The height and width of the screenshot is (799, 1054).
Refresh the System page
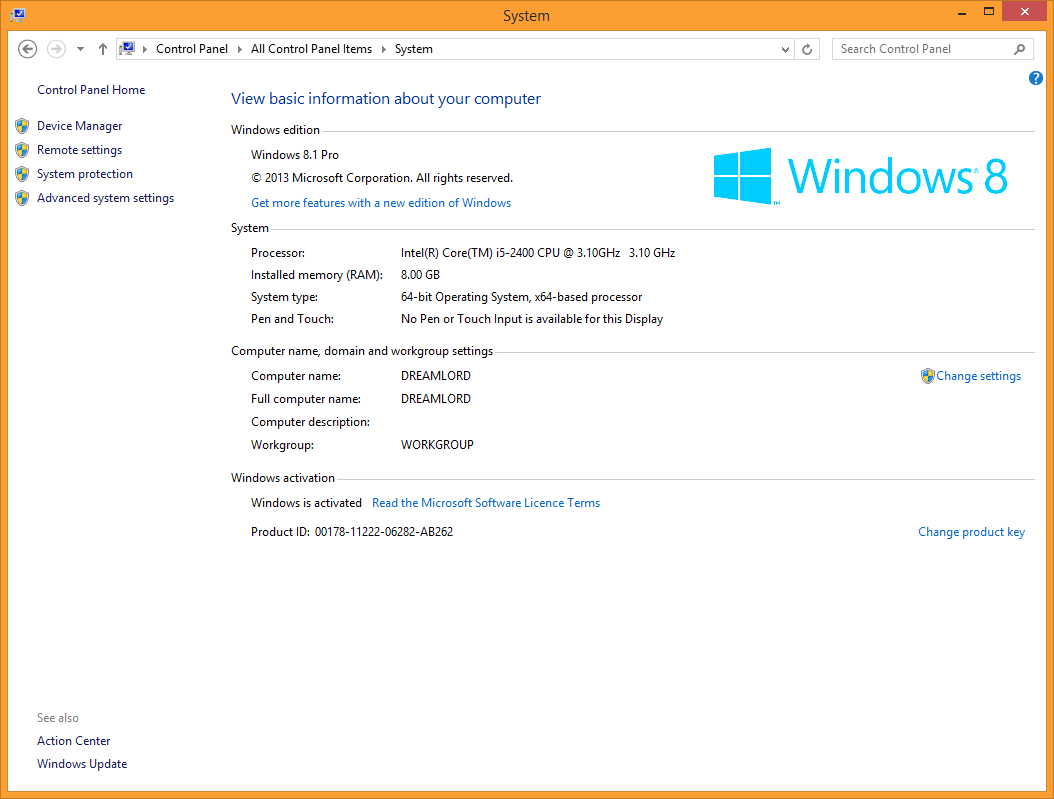807,49
